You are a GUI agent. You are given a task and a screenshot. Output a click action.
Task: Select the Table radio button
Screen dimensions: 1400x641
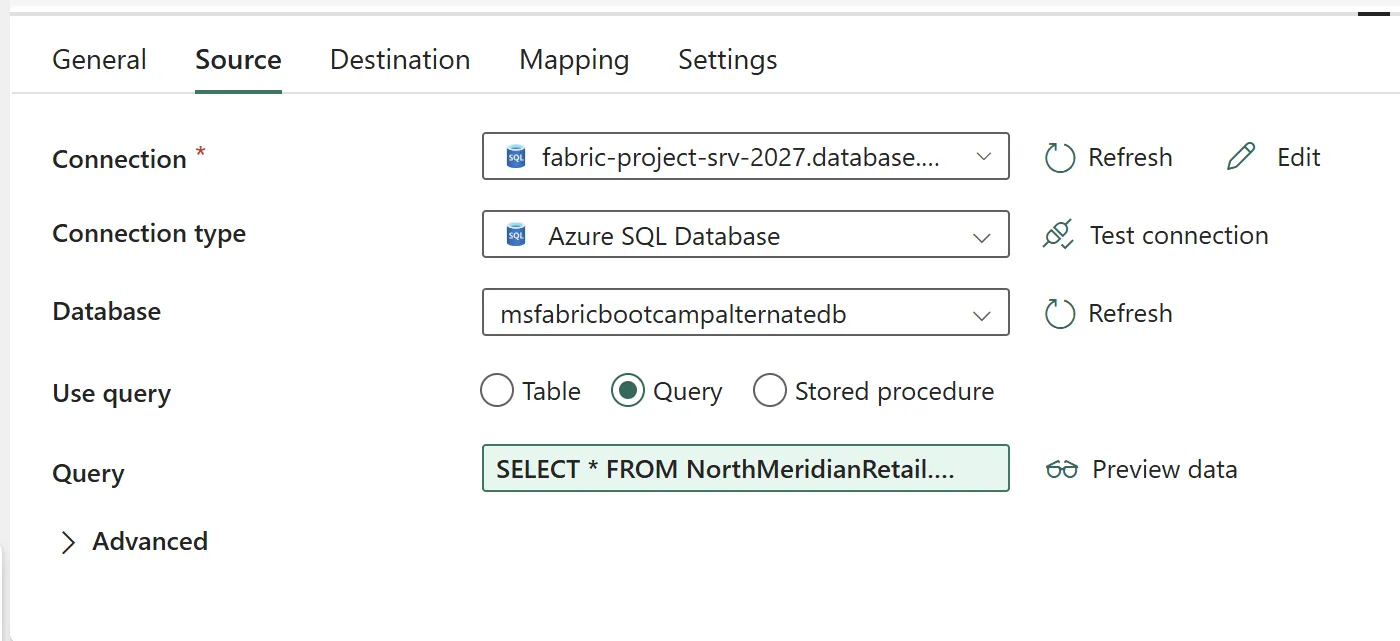tap(497, 390)
